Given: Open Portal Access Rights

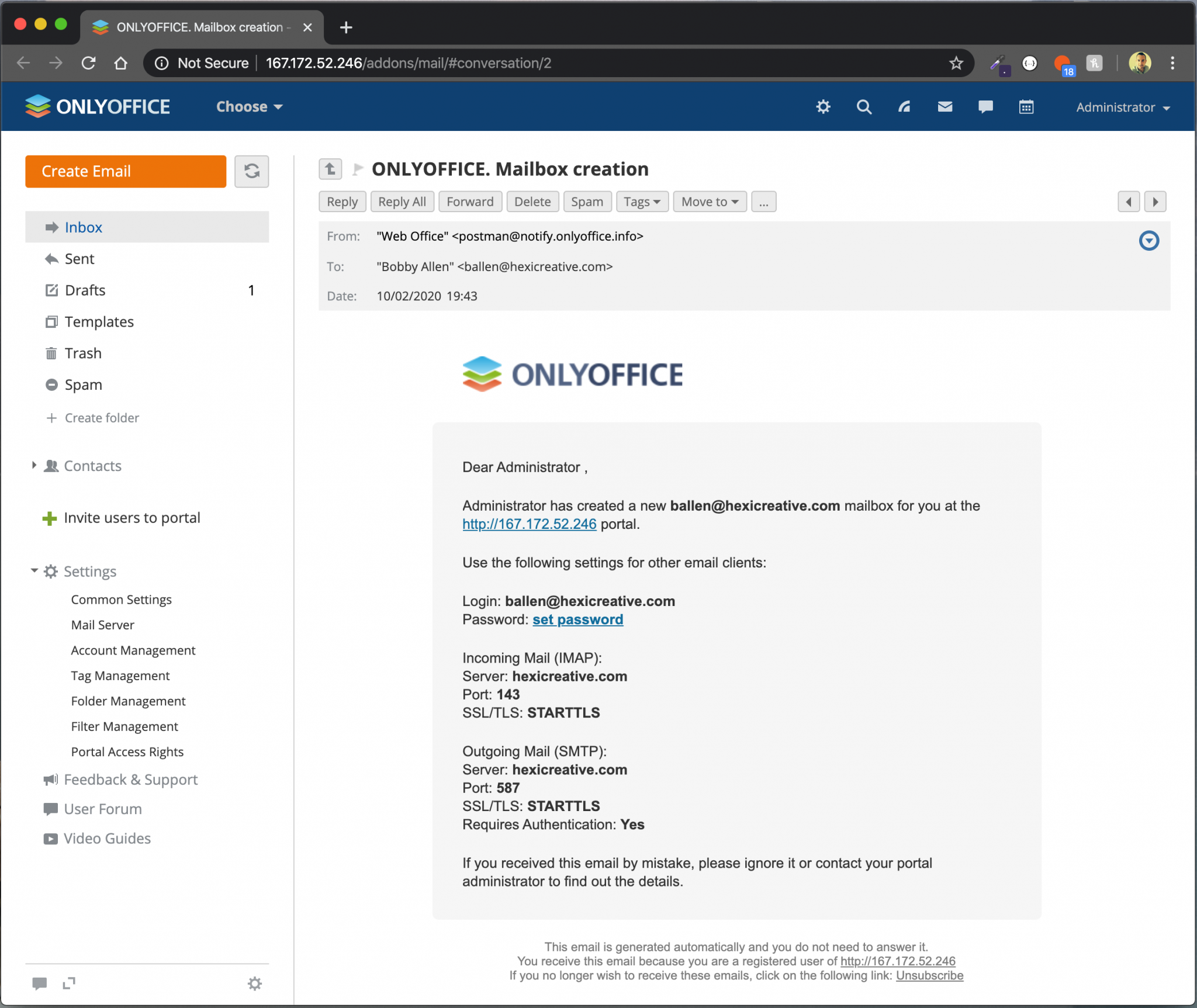Looking at the screenshot, I should pyautogui.click(x=127, y=752).
